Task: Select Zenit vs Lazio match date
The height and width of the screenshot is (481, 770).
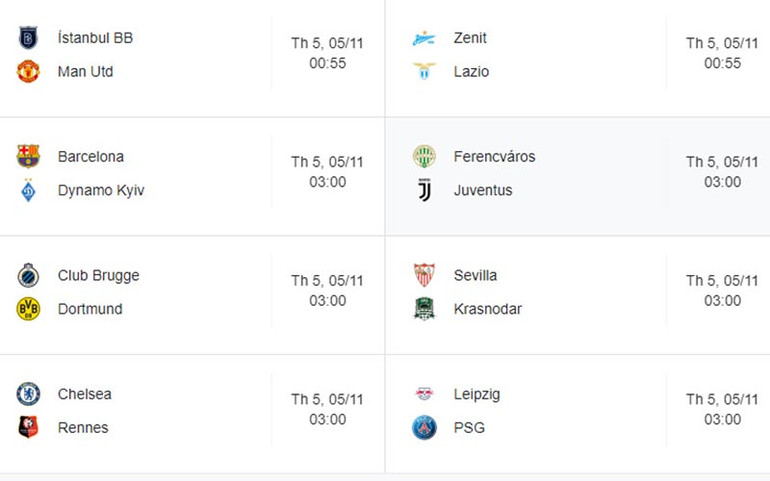Action: pyautogui.click(x=722, y=43)
